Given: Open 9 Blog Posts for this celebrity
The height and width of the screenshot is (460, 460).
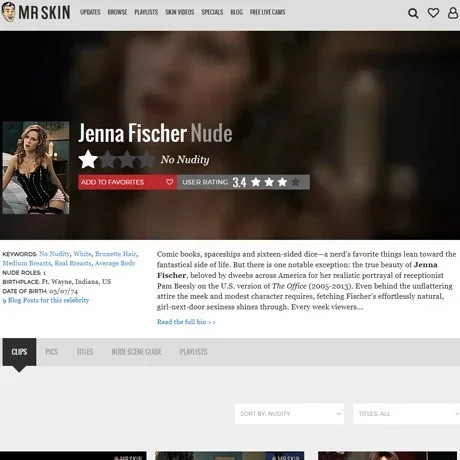Looking at the screenshot, I should (46, 300).
